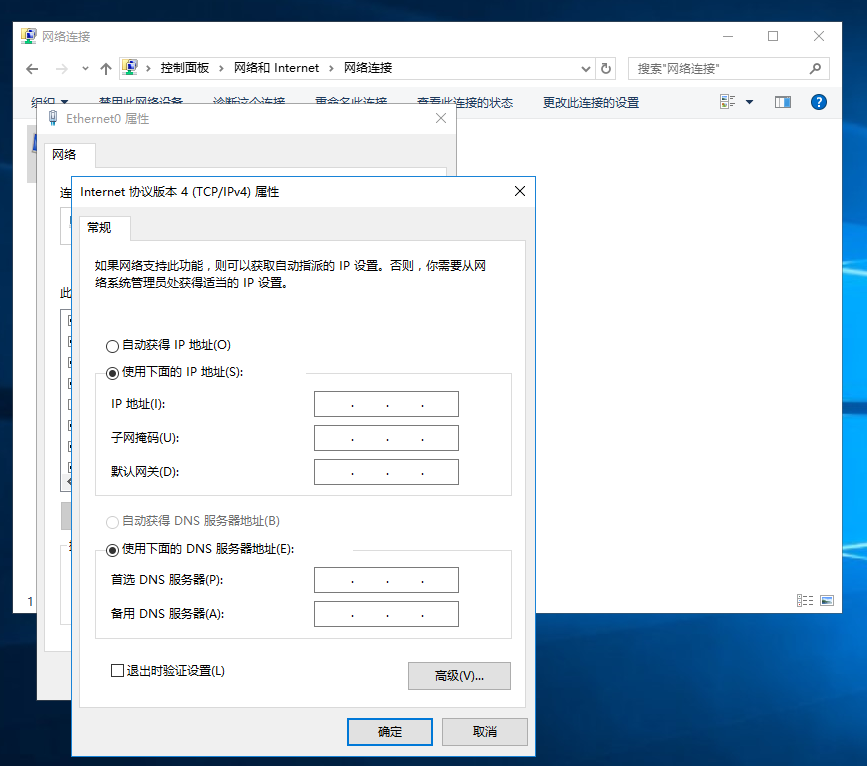This screenshot has width=867, height=766.
Task: Click into the IP 地址 field
Action: [x=386, y=404]
